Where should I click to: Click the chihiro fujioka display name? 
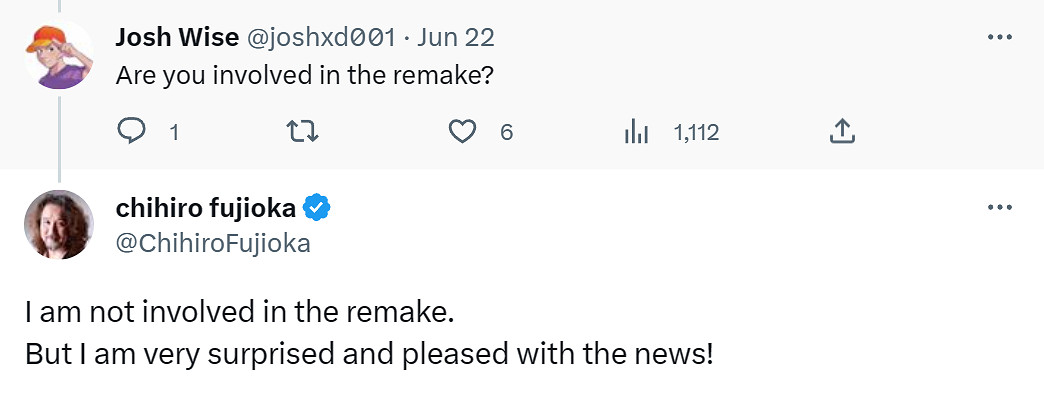click(206, 209)
